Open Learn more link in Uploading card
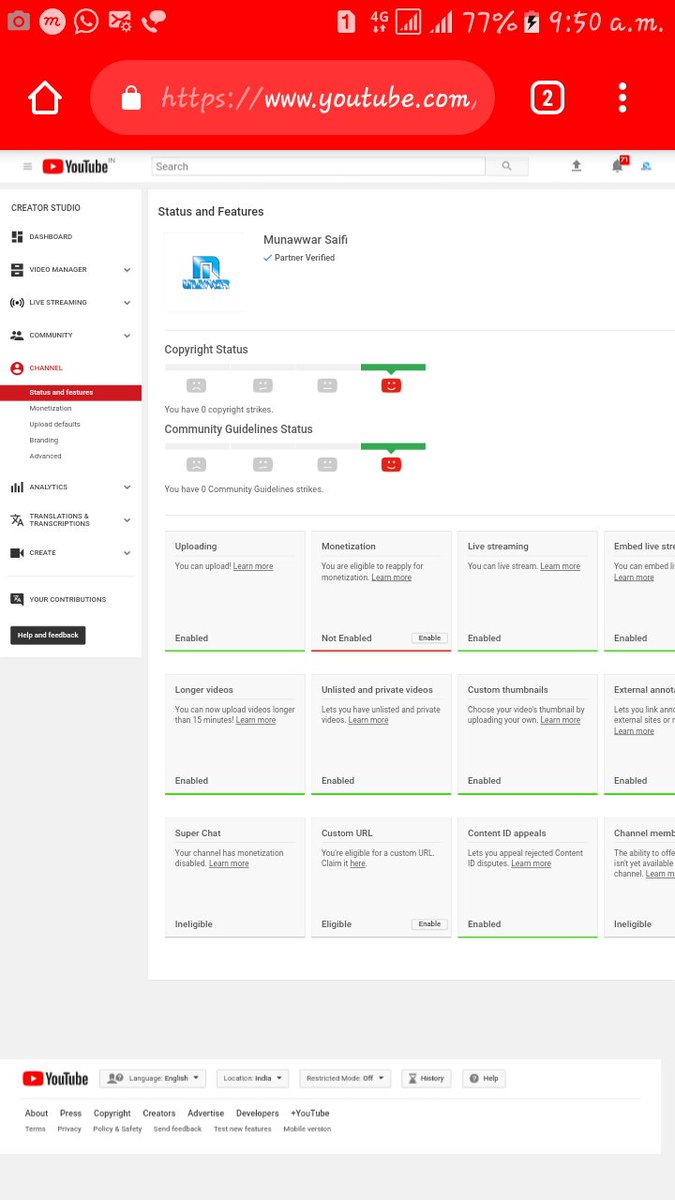The width and height of the screenshot is (675, 1200). click(x=253, y=566)
